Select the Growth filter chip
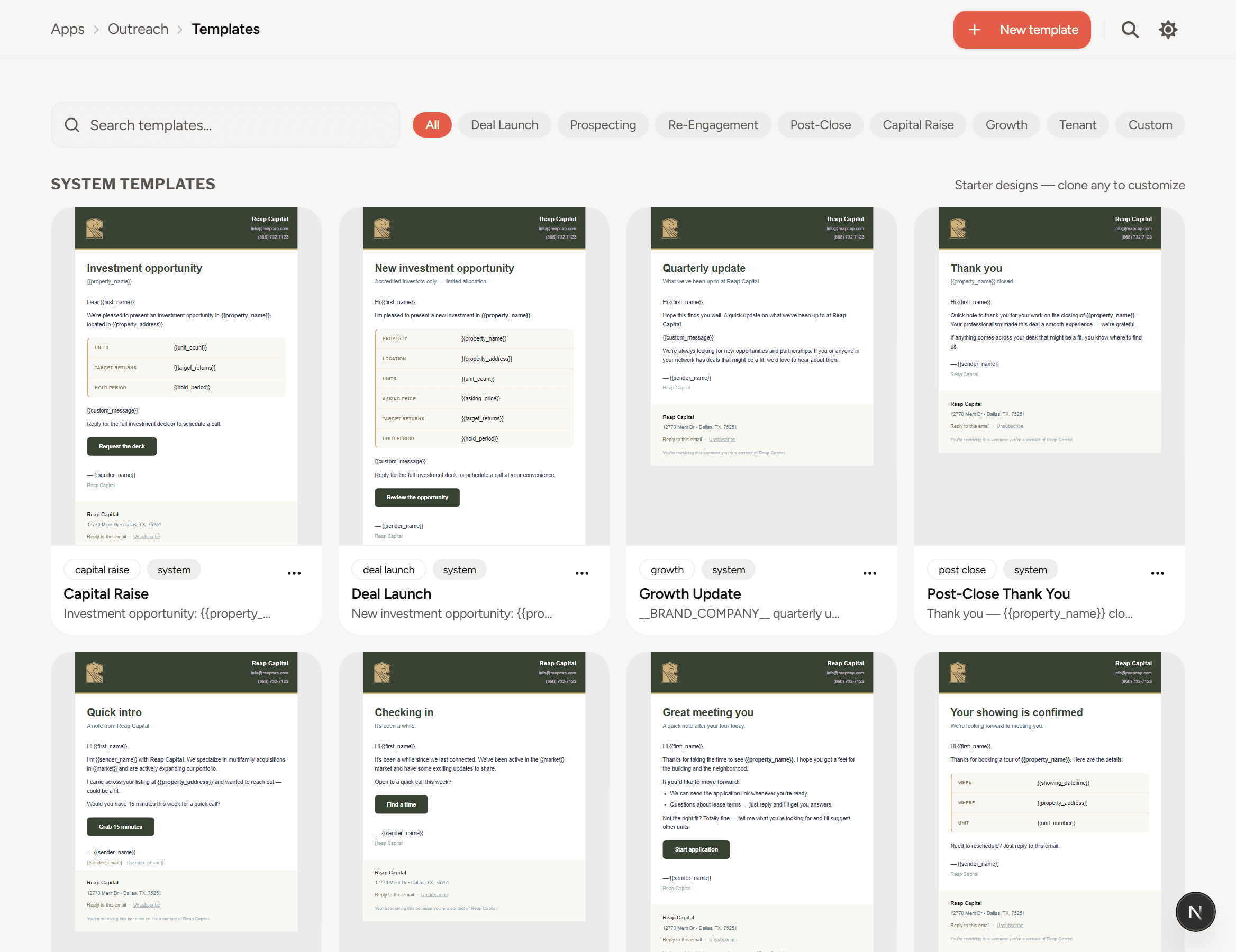This screenshot has height=952, width=1236. pos(1006,125)
